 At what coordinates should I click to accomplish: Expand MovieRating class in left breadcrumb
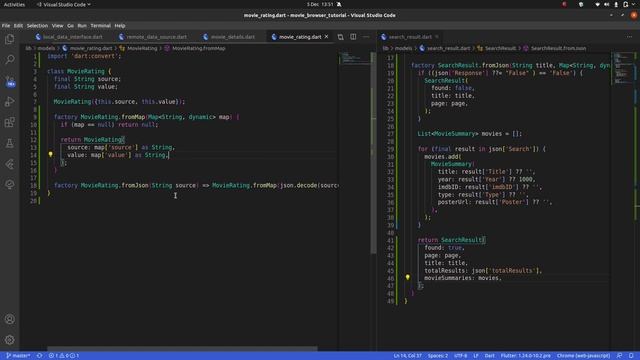(x=142, y=48)
